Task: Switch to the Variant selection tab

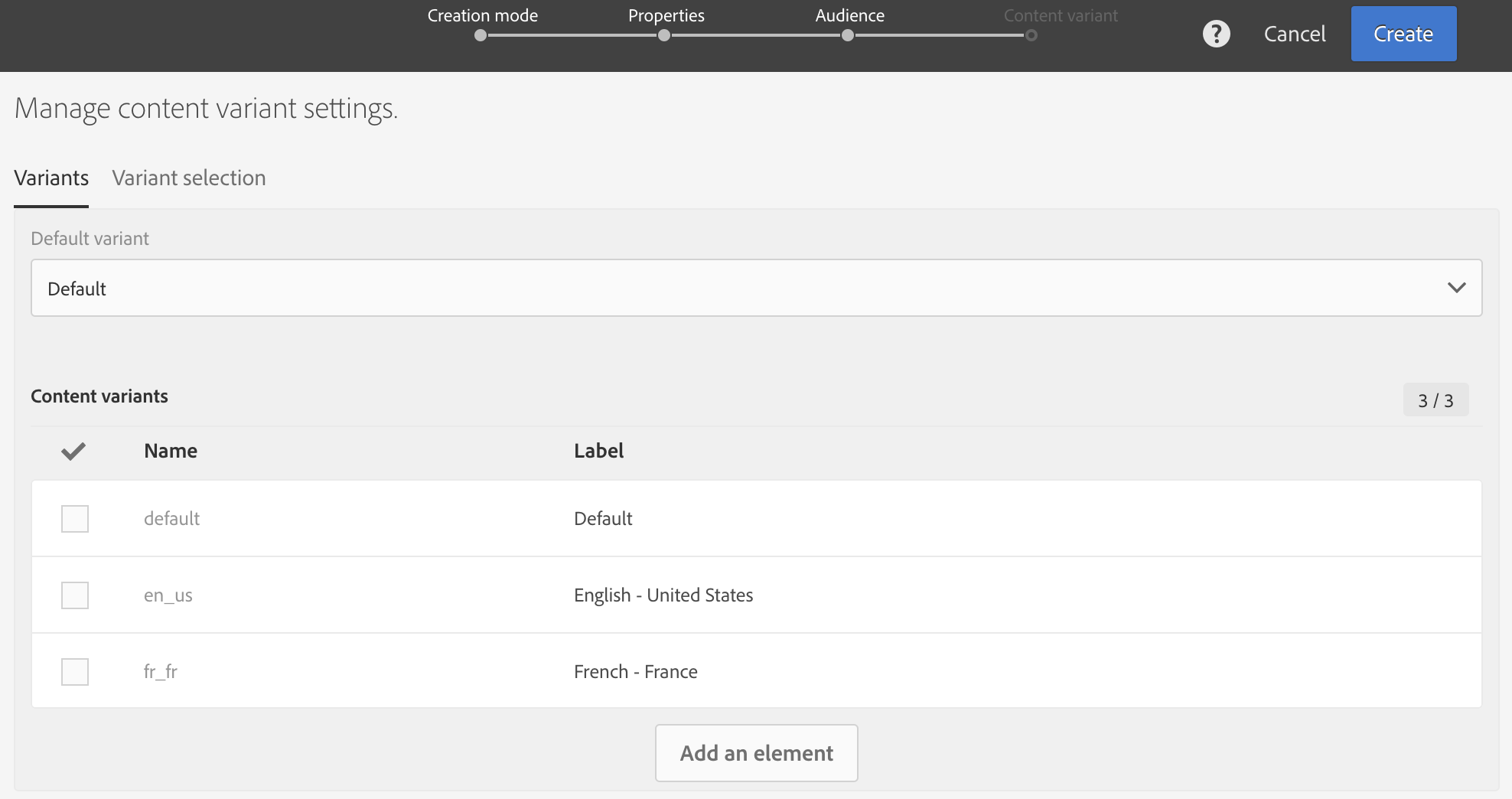Action: [x=189, y=178]
